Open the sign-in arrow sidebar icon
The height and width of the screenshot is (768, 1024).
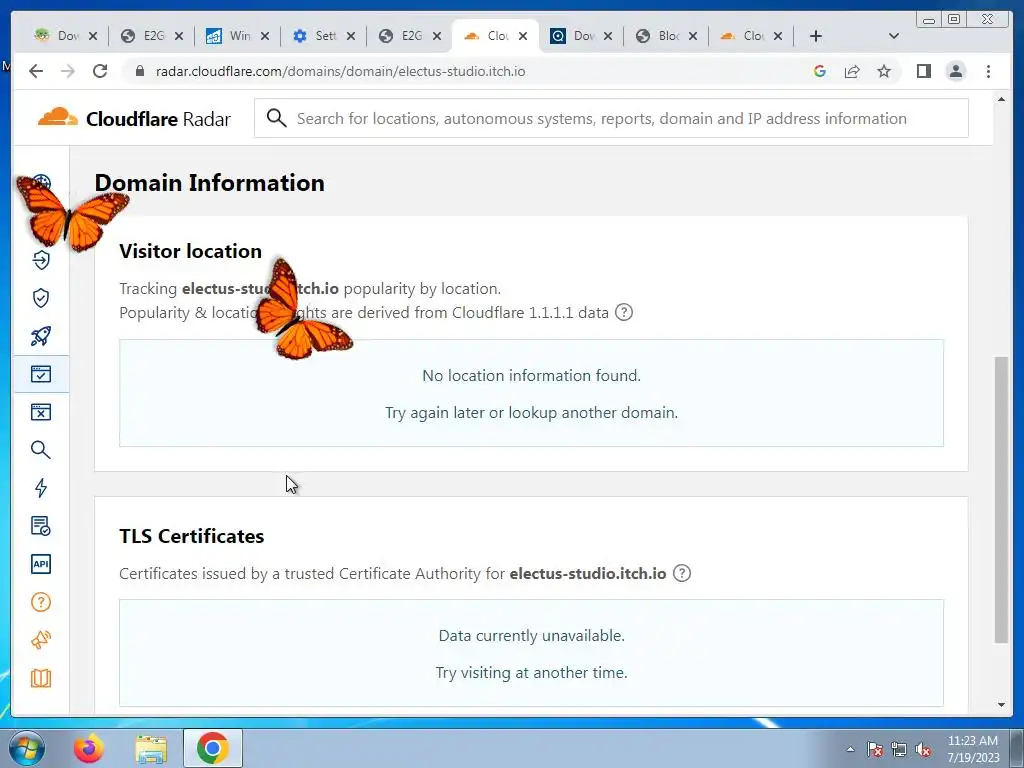(40, 260)
